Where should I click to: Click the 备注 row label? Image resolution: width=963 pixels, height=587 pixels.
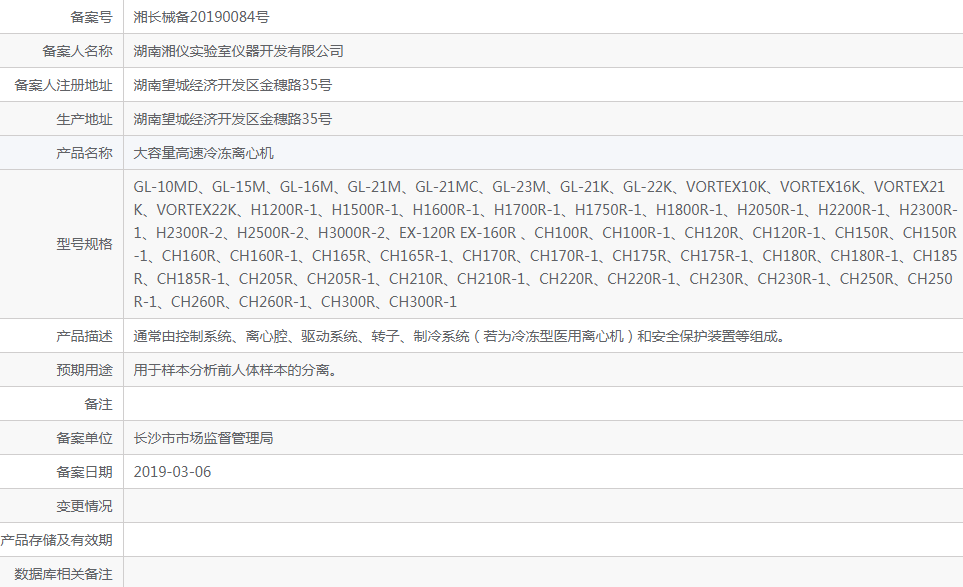98,404
